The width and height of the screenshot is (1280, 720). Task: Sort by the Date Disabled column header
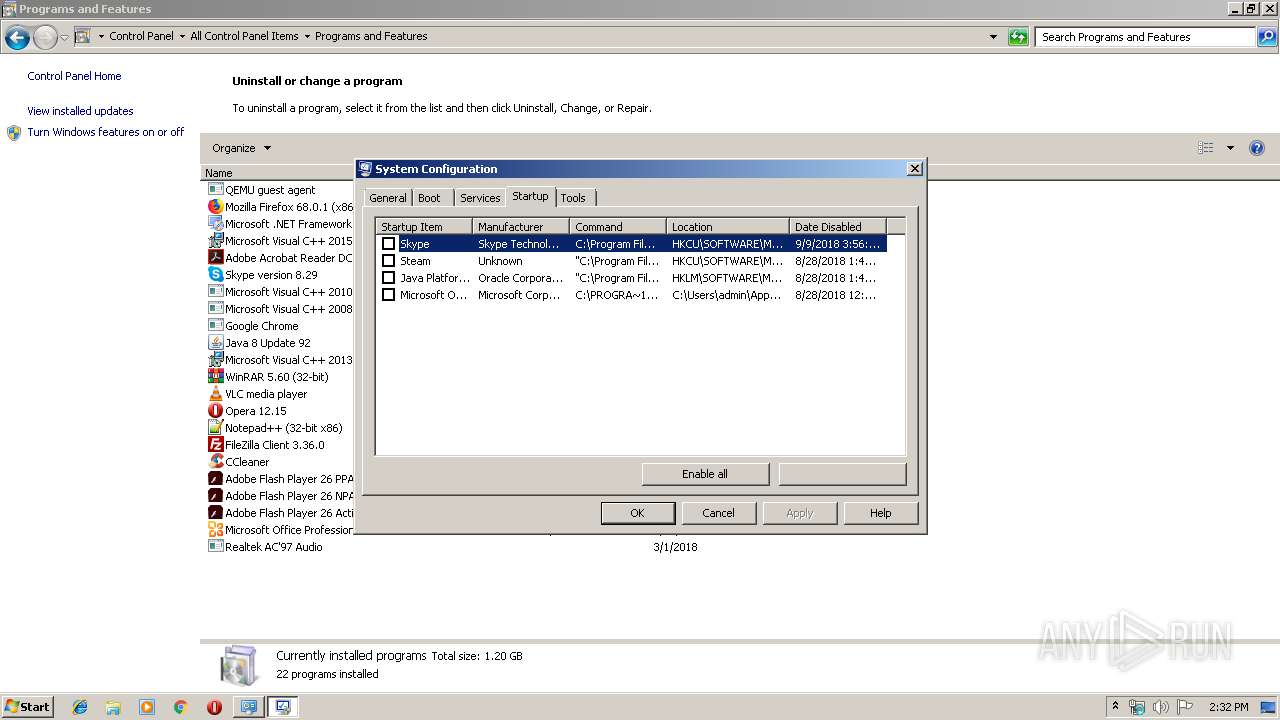pos(838,227)
